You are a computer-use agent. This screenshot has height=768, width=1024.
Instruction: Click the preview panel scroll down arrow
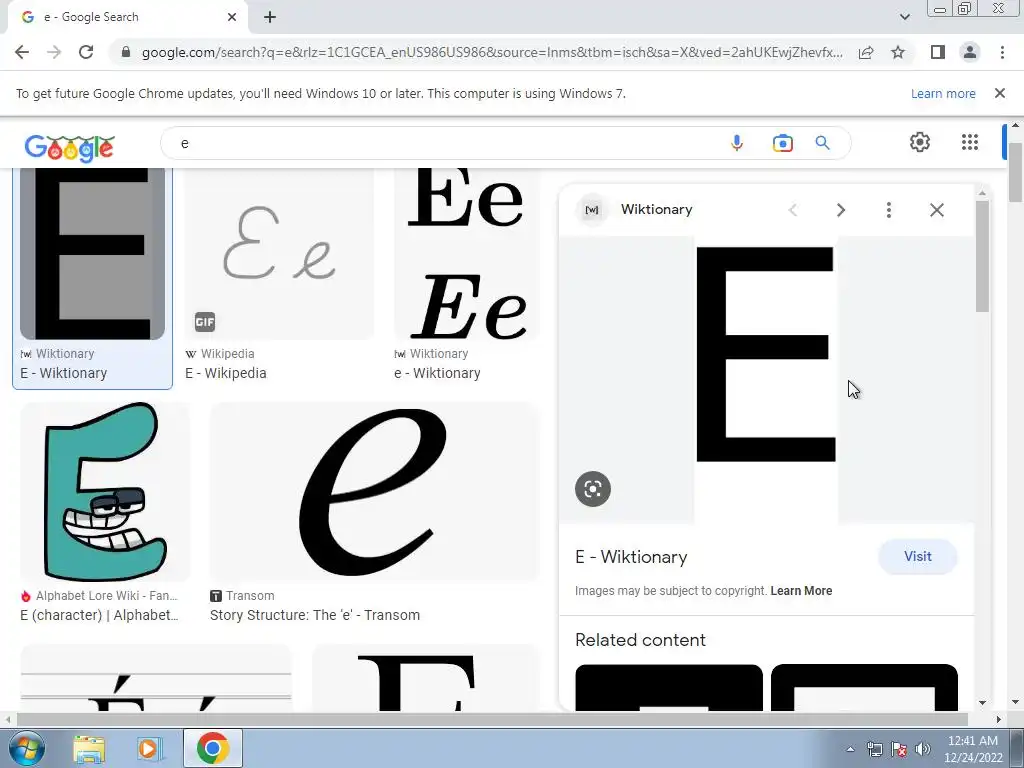click(x=982, y=703)
